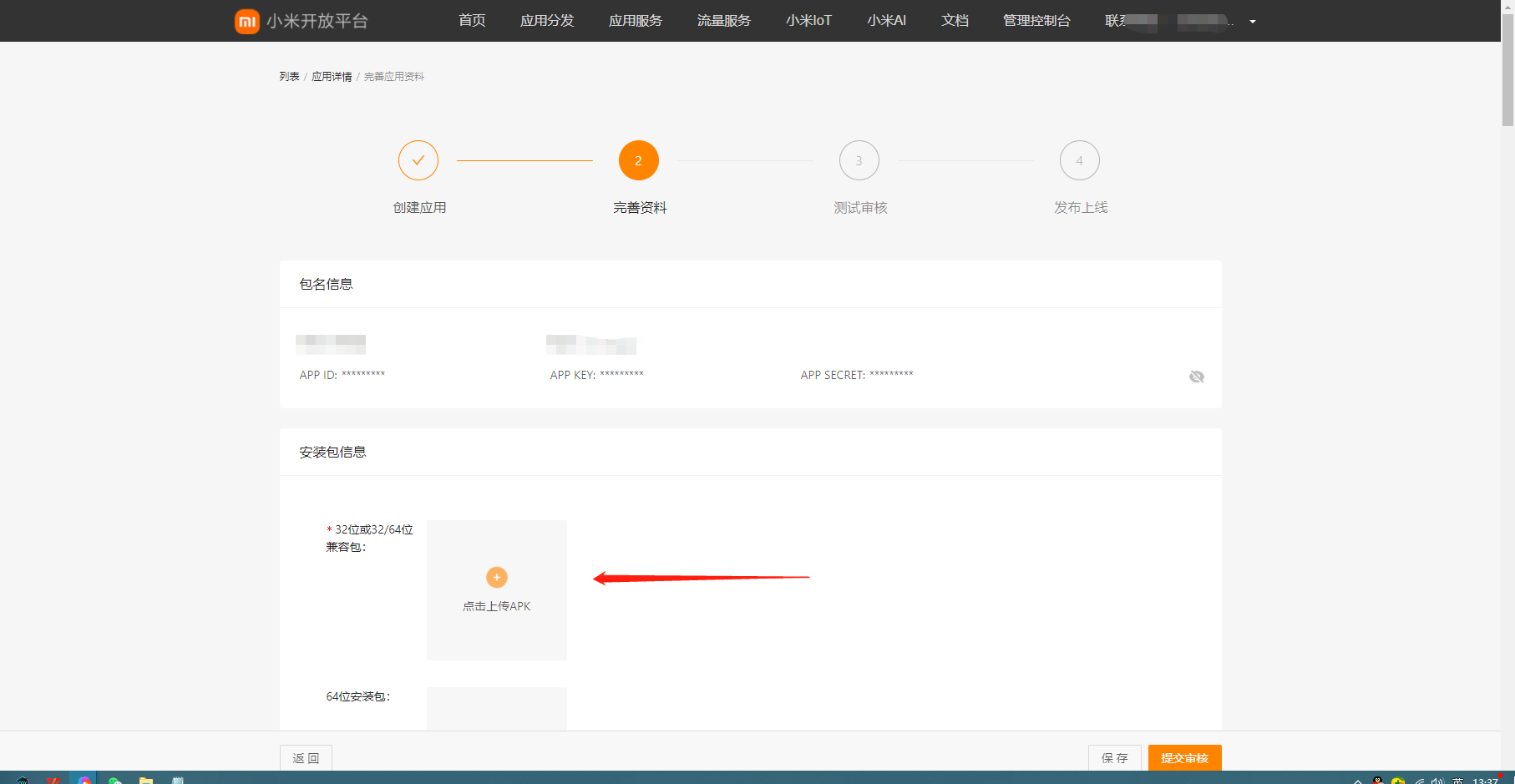Open the 管理控制台 navigation item
This screenshot has width=1515, height=784.
coord(1036,21)
